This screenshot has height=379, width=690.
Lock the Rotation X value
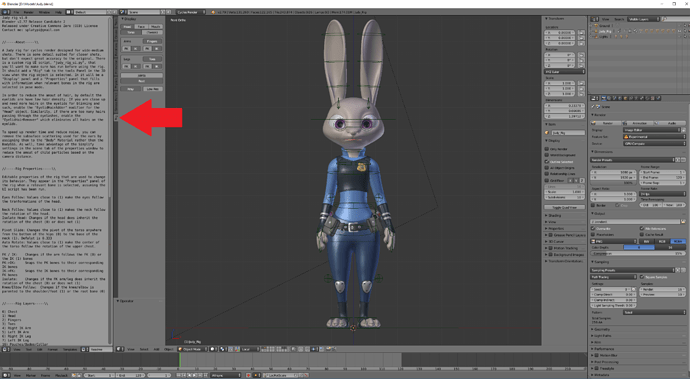(x=581, y=55)
